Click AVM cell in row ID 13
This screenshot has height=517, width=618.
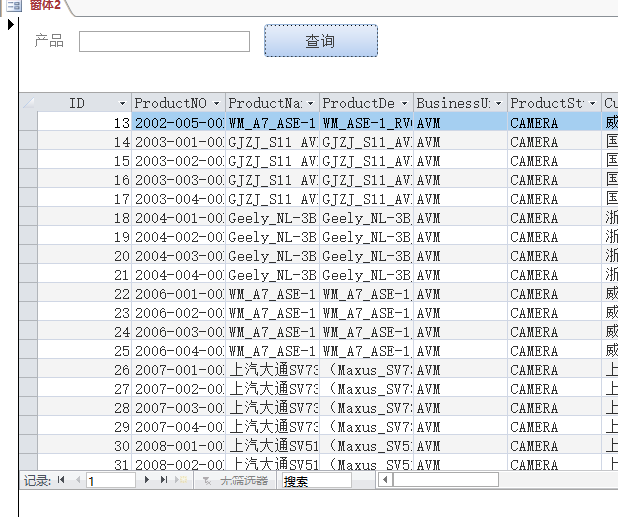[x=460, y=123]
